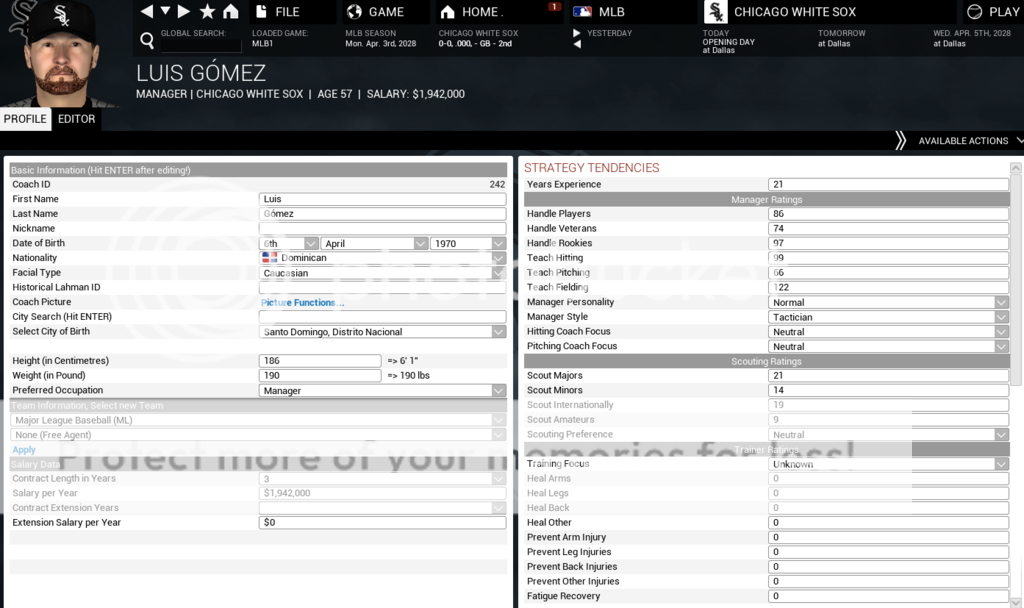Click the global search magnifier icon
Viewport: 1024px width, 608px height.
(148, 41)
